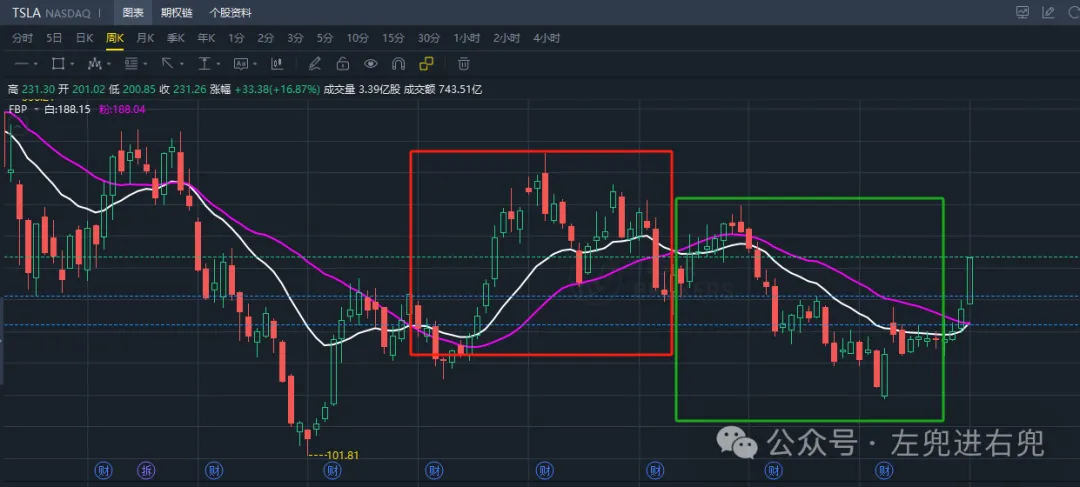Expand the rectangle tool dropdown arrow
Viewport: 1080px width, 487px height.
[72, 65]
